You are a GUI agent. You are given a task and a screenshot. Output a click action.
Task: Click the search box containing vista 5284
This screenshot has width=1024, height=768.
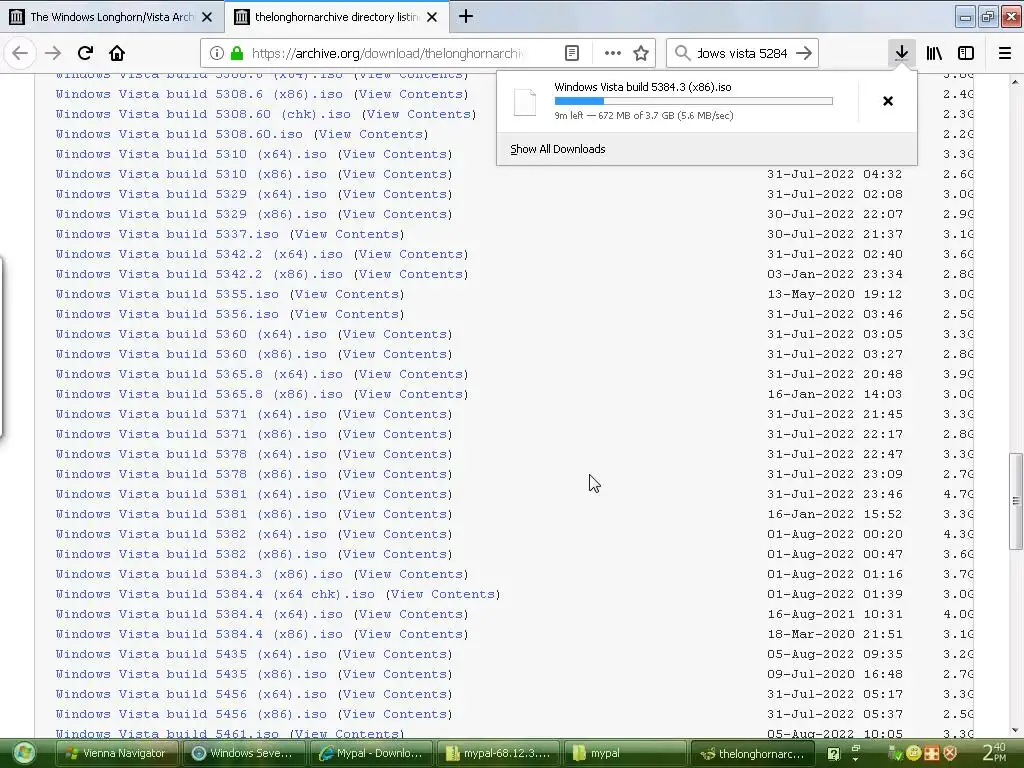(x=743, y=54)
